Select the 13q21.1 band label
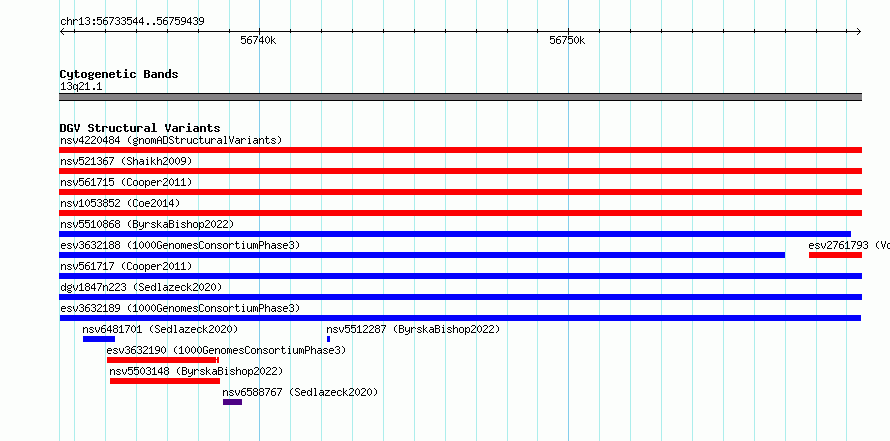 coord(81,87)
